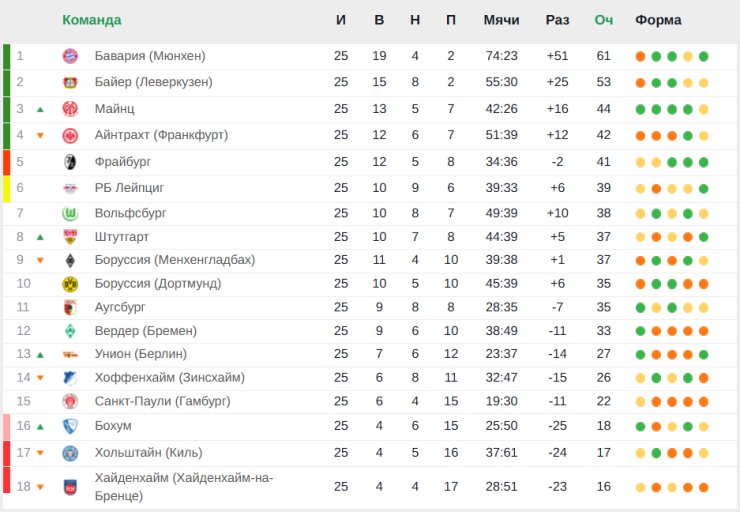The height and width of the screenshot is (512, 740).
Task: Click the Mainz club logo icon
Action: 70,108
